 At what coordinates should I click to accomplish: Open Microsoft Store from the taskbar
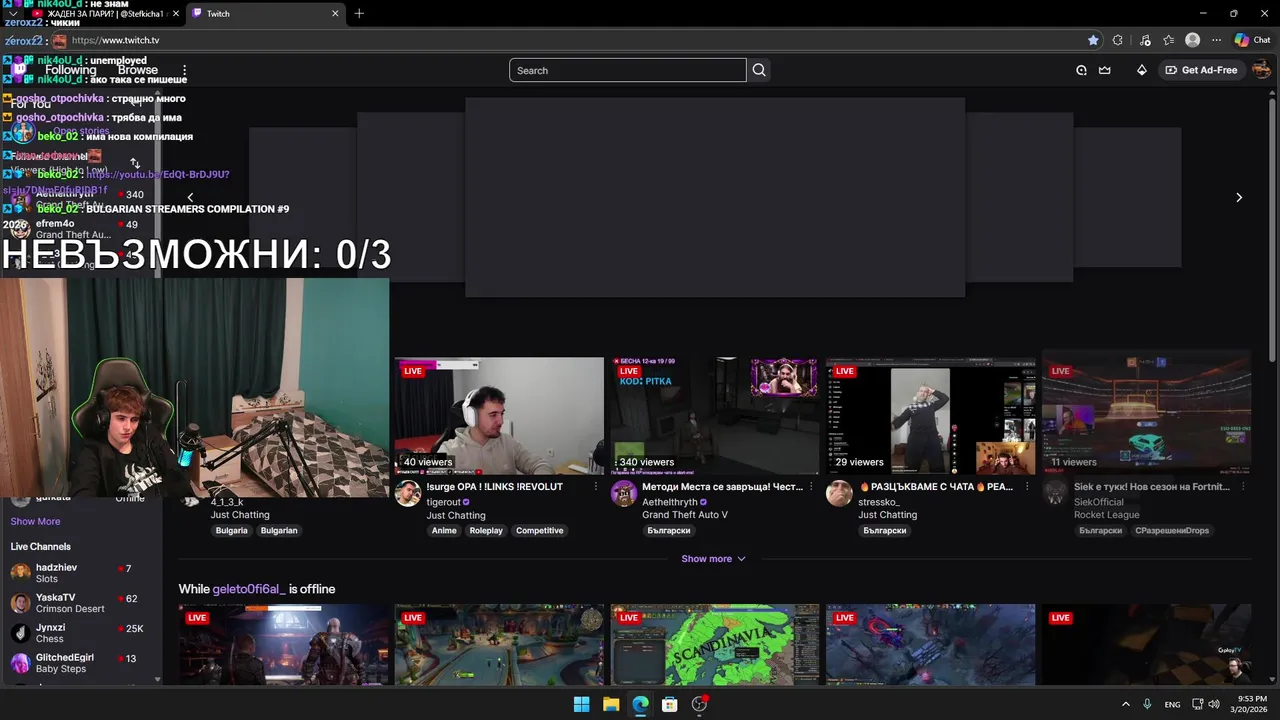click(670, 704)
